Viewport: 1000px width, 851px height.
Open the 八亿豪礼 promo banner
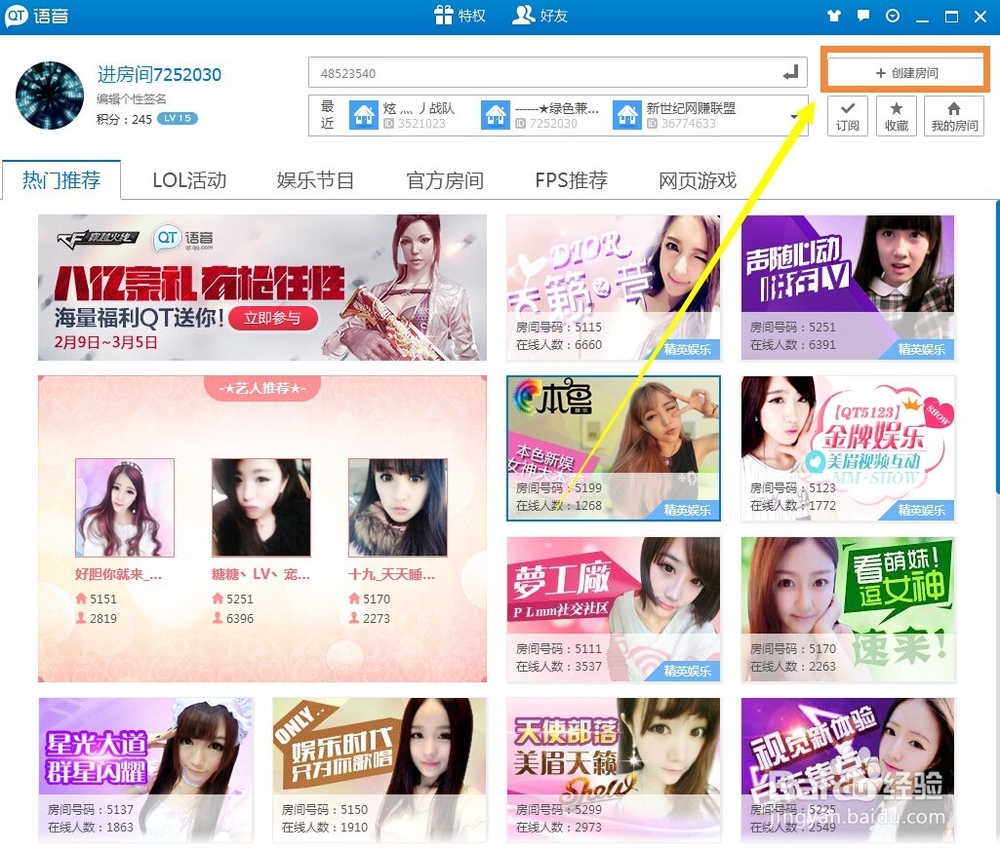click(x=262, y=288)
